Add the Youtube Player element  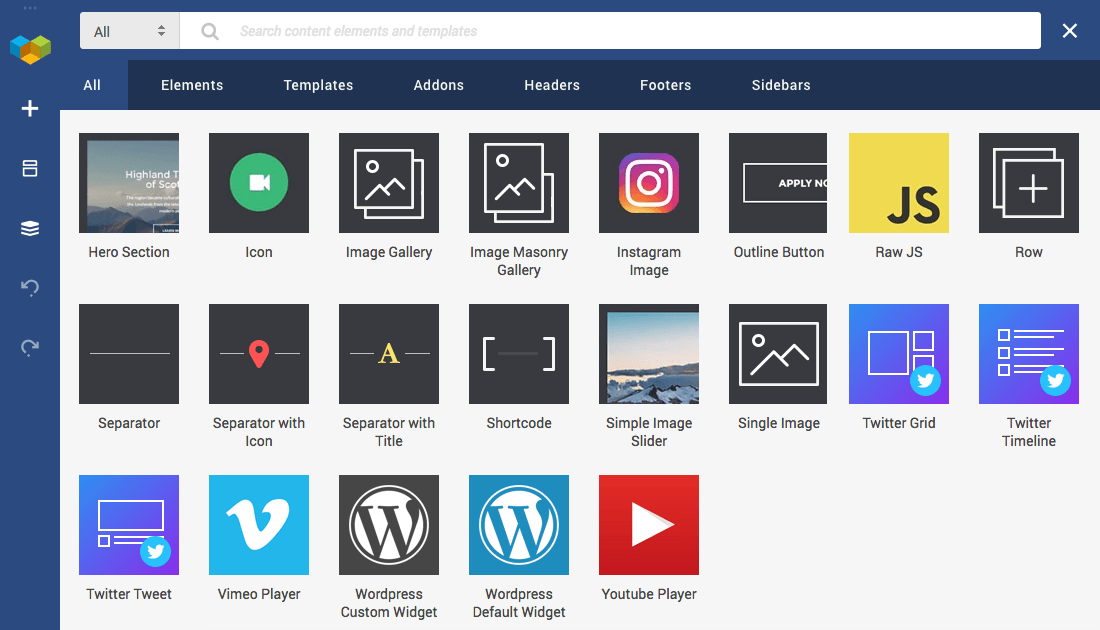click(649, 525)
